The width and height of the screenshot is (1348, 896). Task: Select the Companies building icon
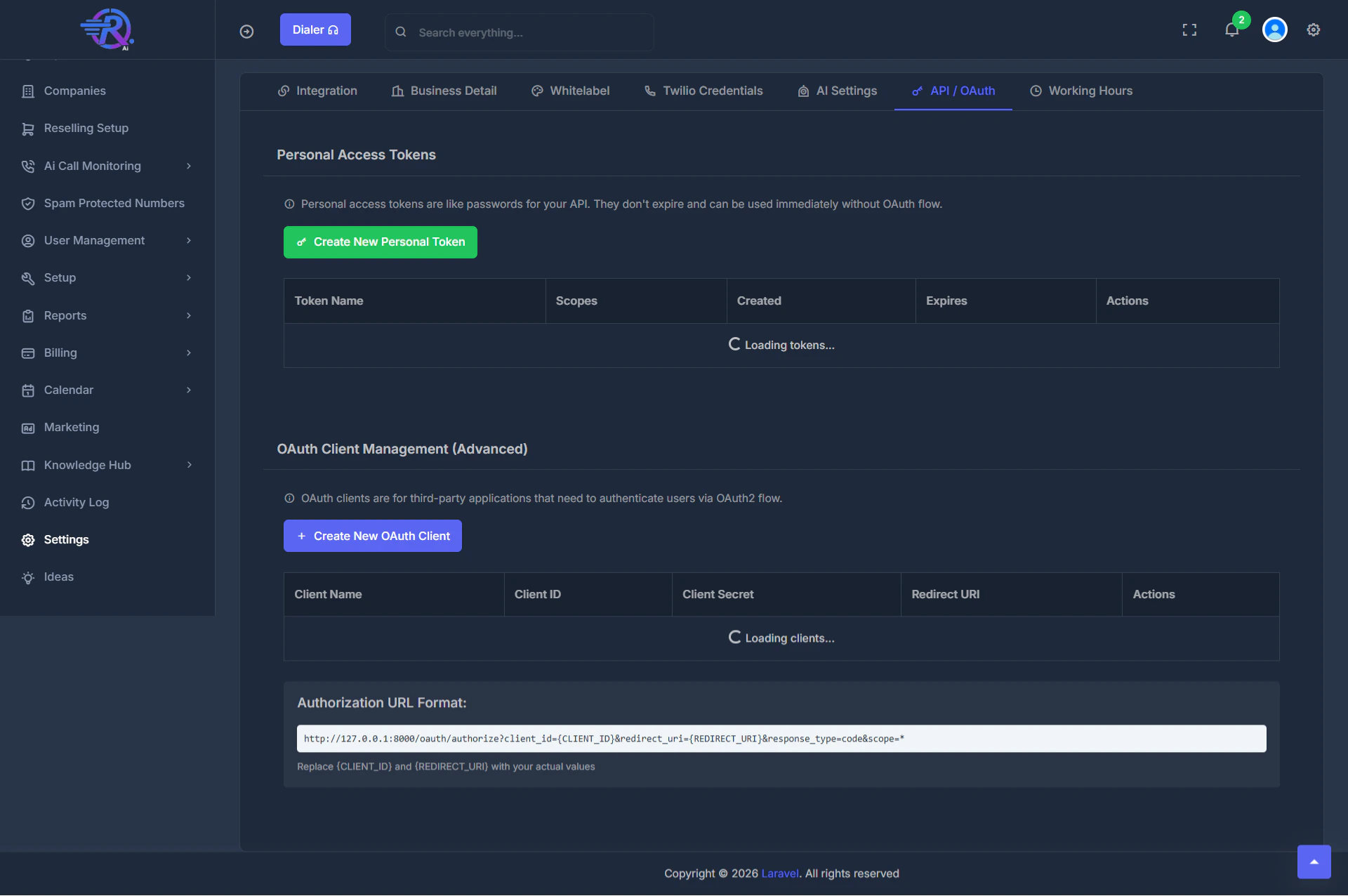coord(27,91)
